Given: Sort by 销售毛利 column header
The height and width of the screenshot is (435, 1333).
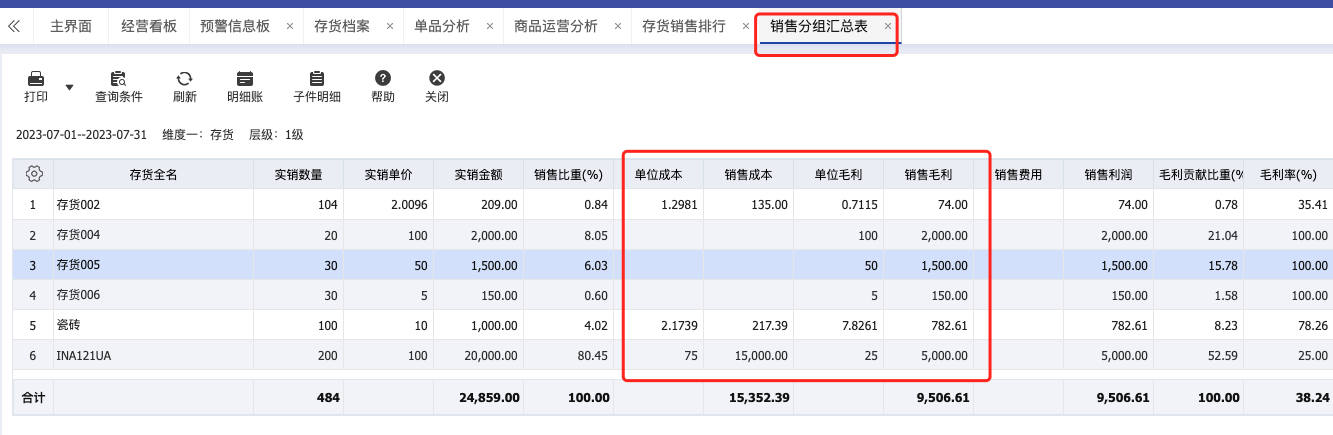Looking at the screenshot, I should 928,174.
